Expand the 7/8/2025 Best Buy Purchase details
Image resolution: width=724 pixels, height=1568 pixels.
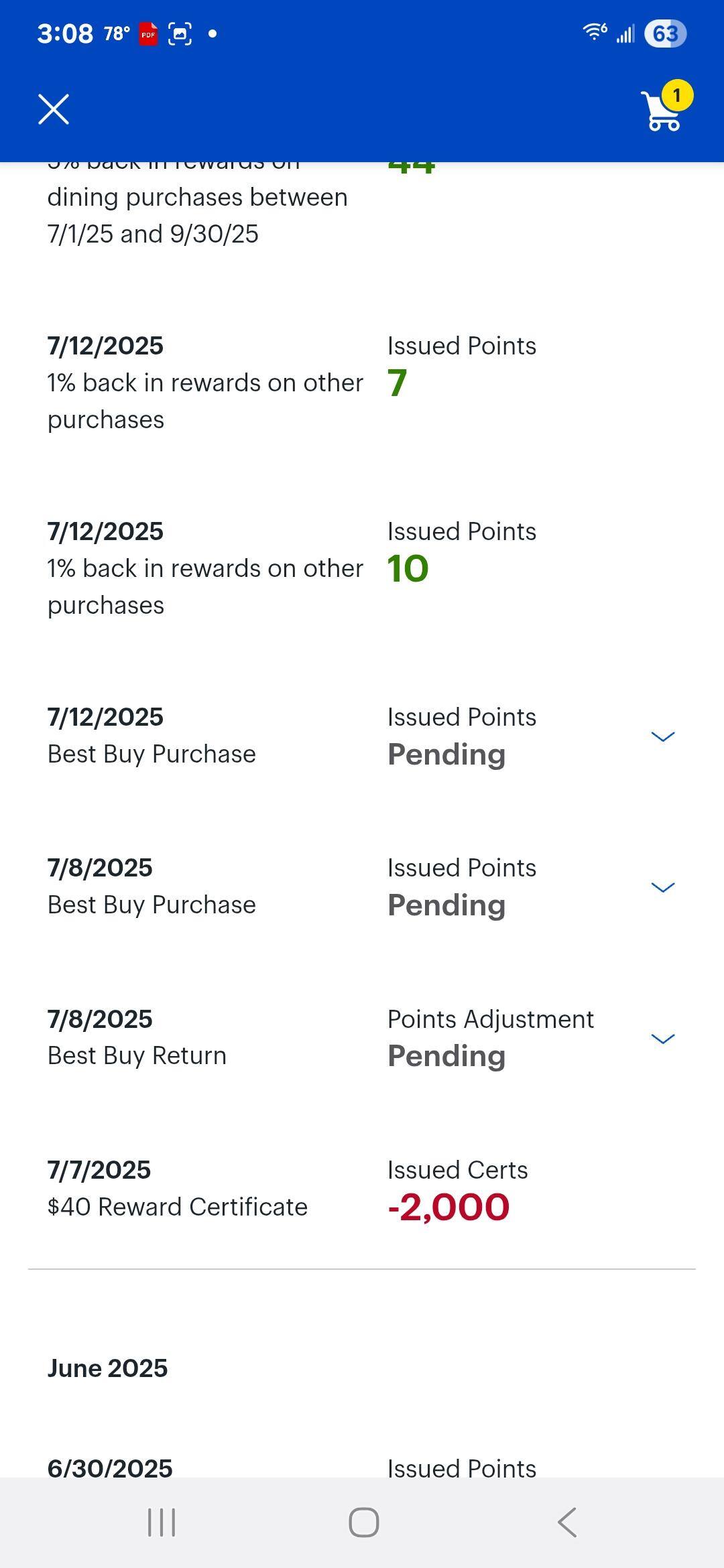[662, 887]
